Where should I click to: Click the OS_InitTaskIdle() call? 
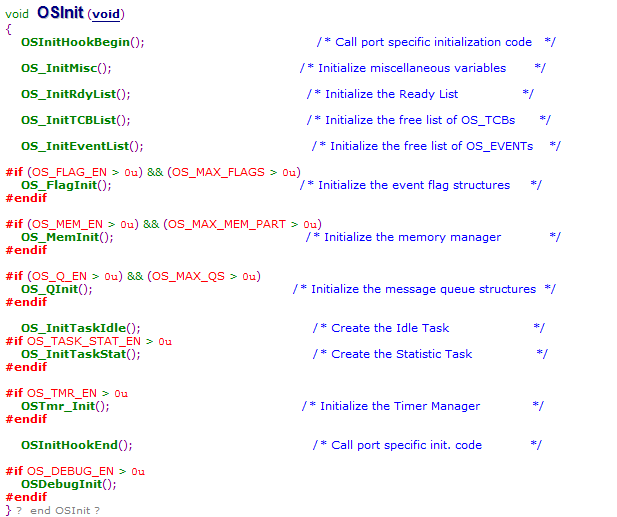(81, 328)
